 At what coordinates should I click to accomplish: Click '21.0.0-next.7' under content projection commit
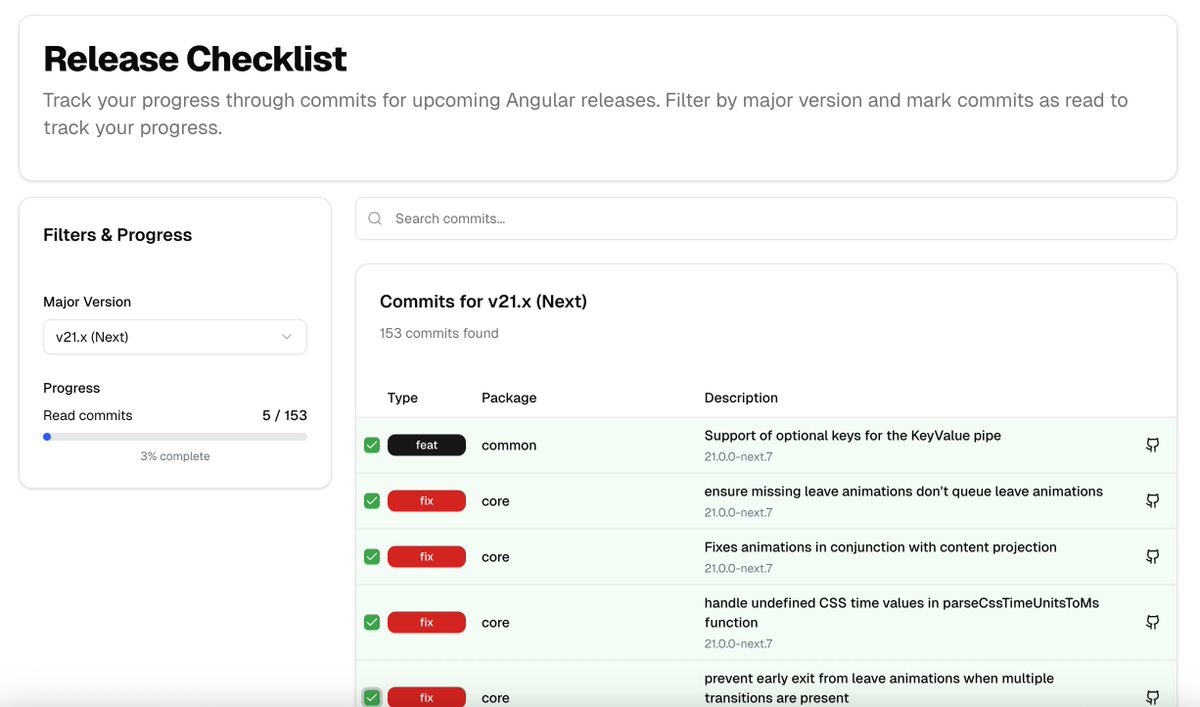click(x=739, y=569)
